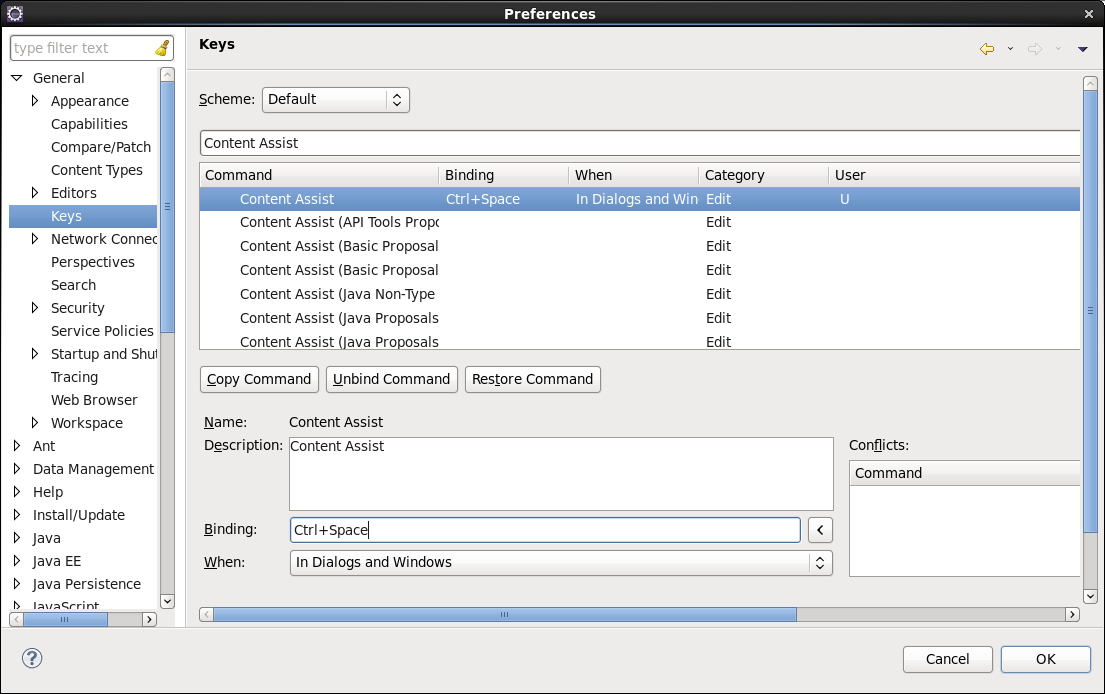
Task: Click the Restore Command button
Action: 532,379
